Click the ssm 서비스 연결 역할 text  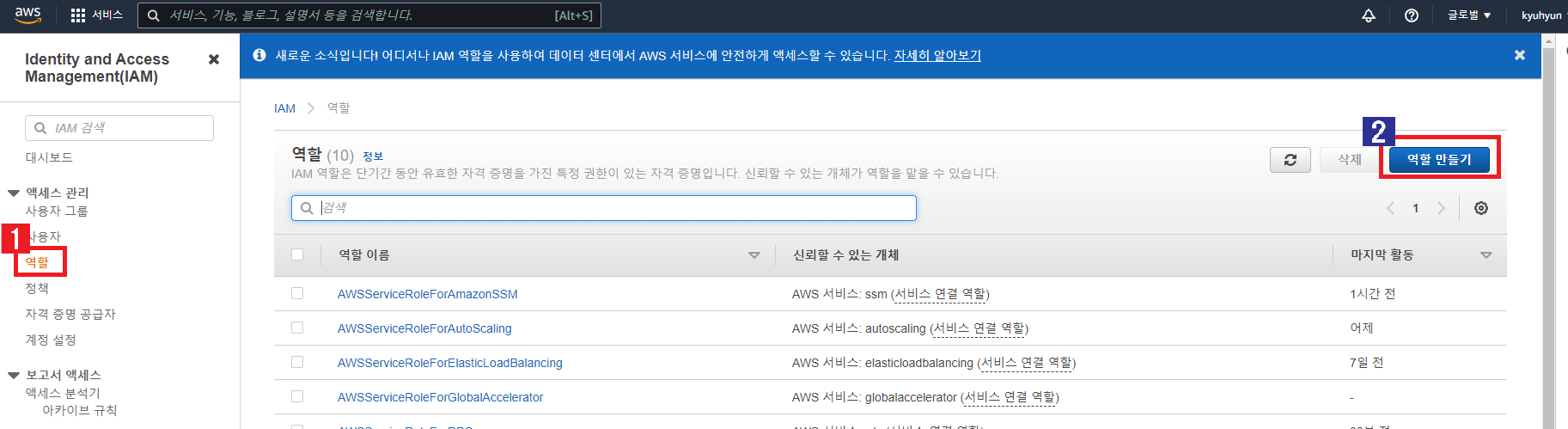coord(940,294)
